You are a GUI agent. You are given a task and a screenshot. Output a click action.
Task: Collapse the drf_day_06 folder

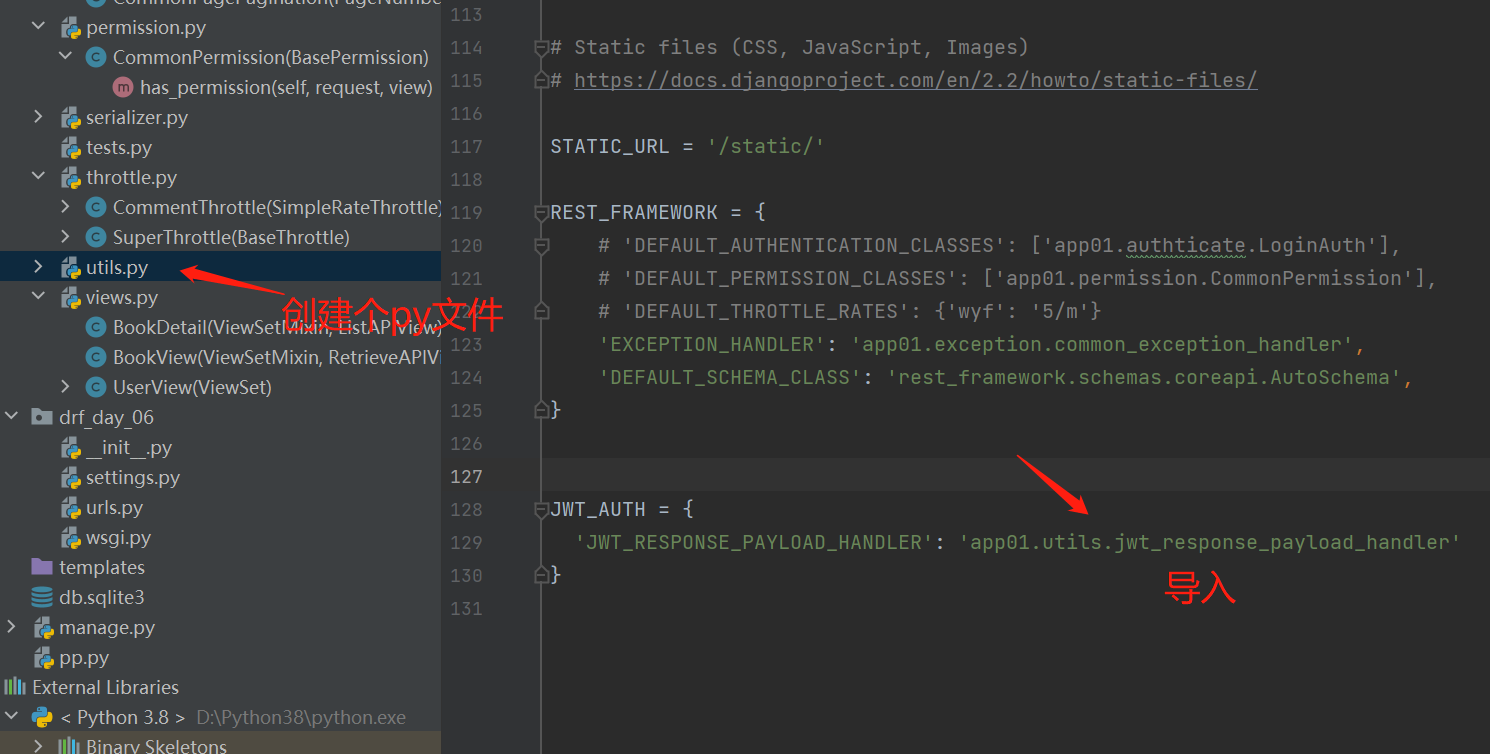click(x=12, y=417)
